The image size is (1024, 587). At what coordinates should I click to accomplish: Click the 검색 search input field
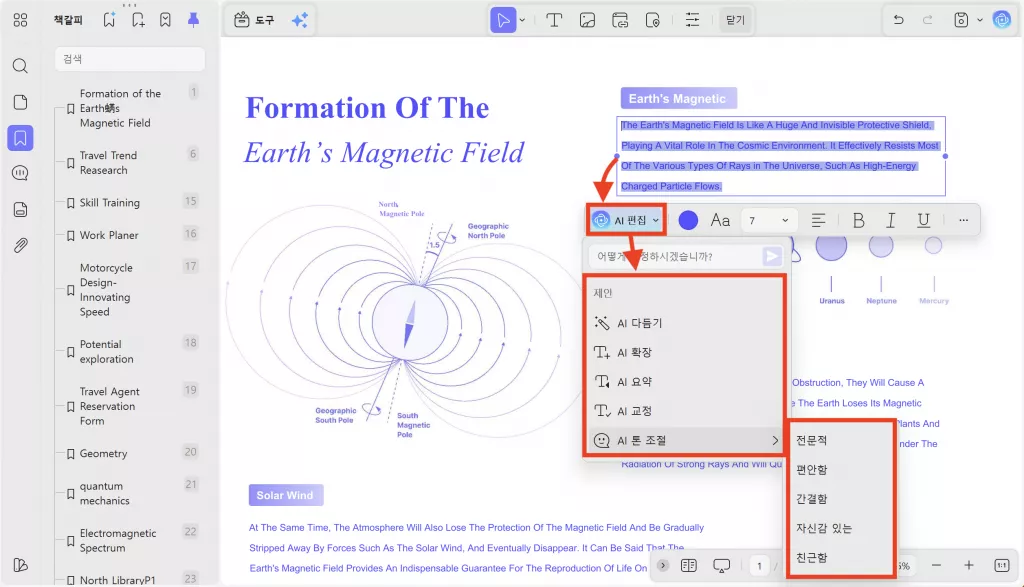point(129,59)
